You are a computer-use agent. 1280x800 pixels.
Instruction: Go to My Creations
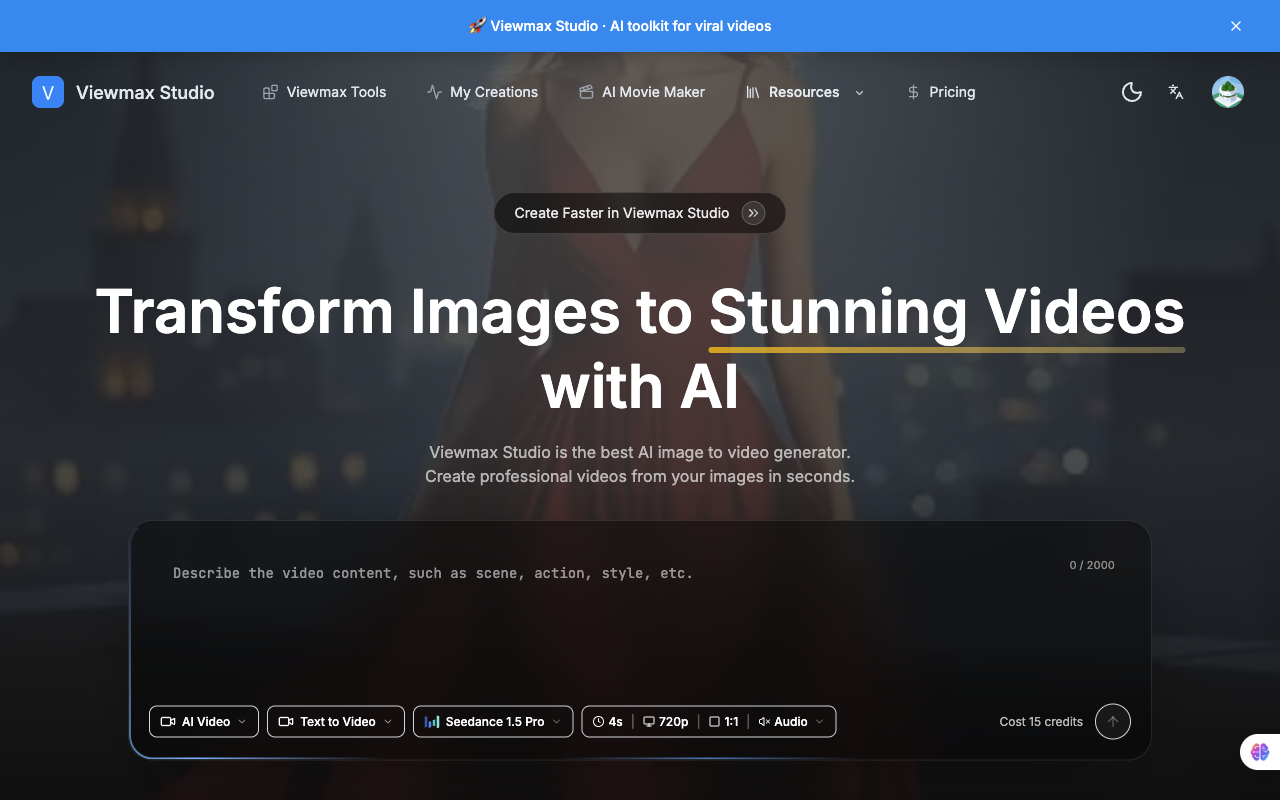pyautogui.click(x=482, y=92)
